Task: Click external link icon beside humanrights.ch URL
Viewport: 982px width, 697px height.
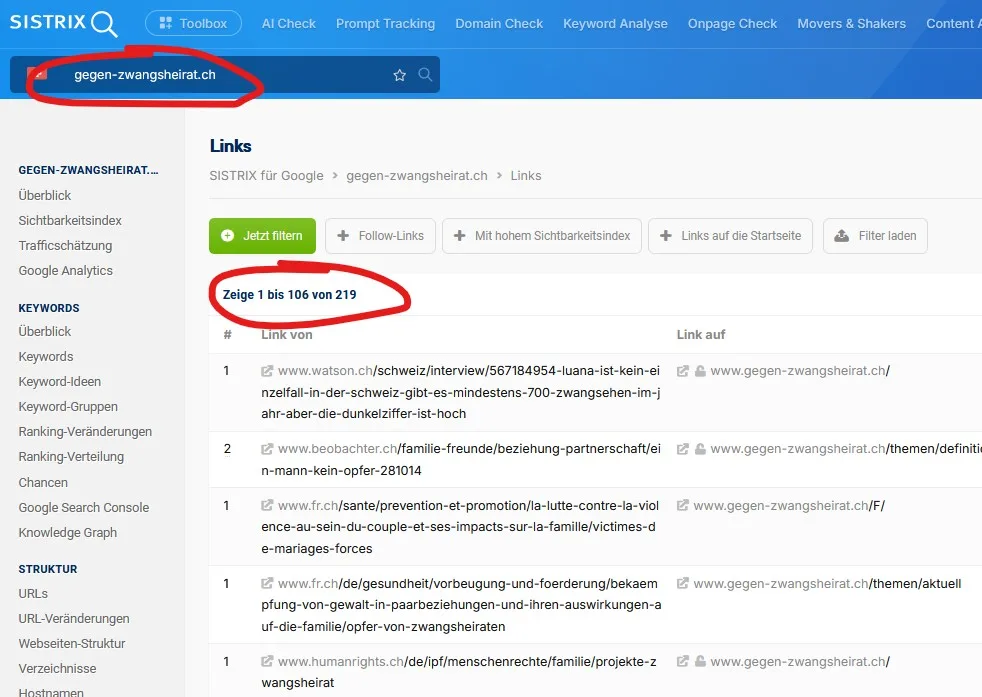Action: (267, 662)
